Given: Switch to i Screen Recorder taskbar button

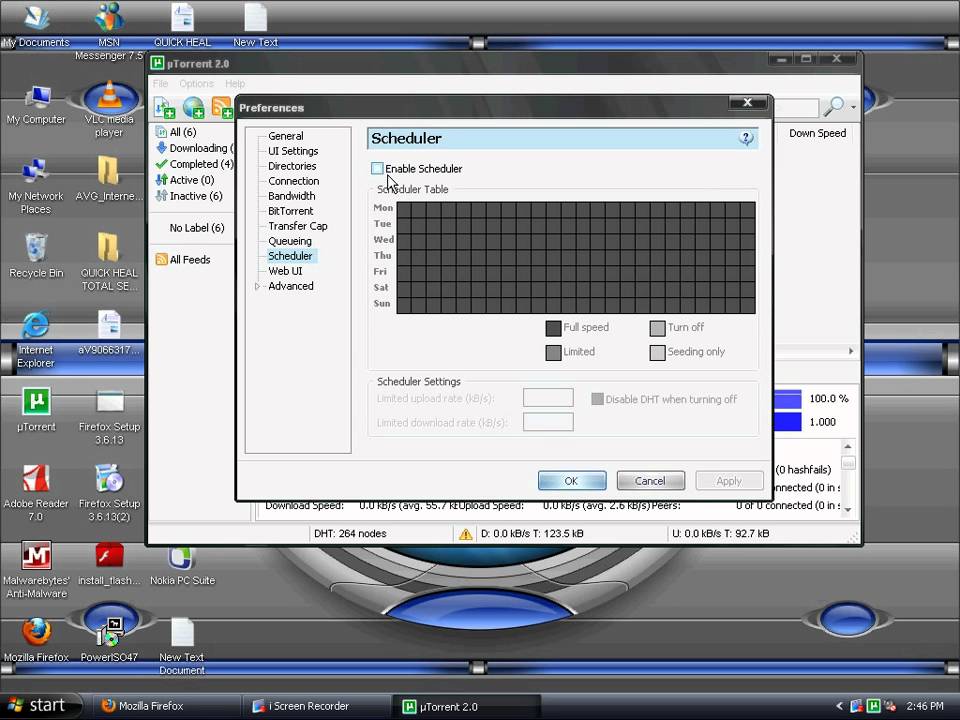Looking at the screenshot, I should point(317,706).
